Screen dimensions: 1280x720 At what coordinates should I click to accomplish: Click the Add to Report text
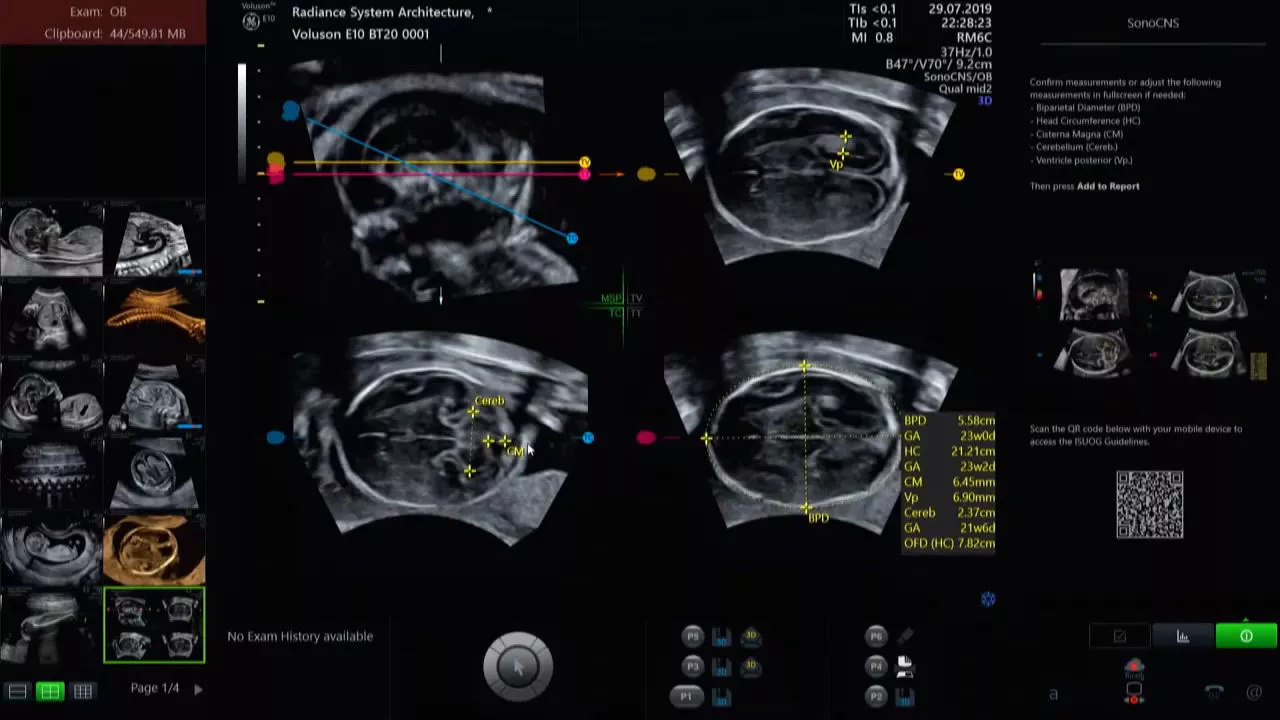click(x=1108, y=186)
